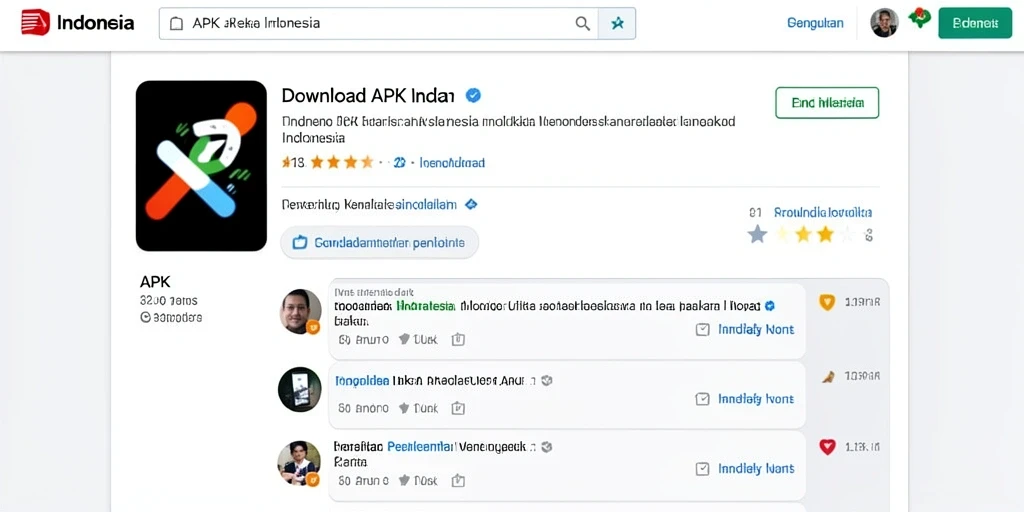Click the Dusk icon in the Indratesia review
Screen dimensions: 1024x512
coord(404,339)
